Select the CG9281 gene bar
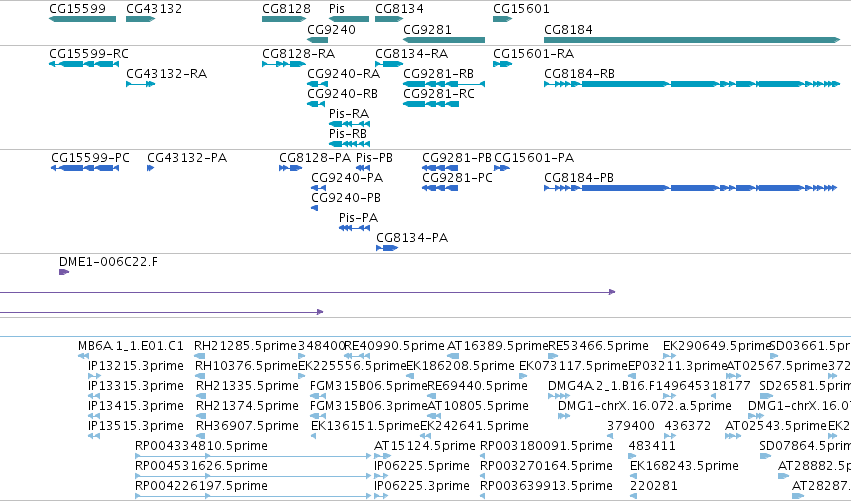 click(444, 40)
